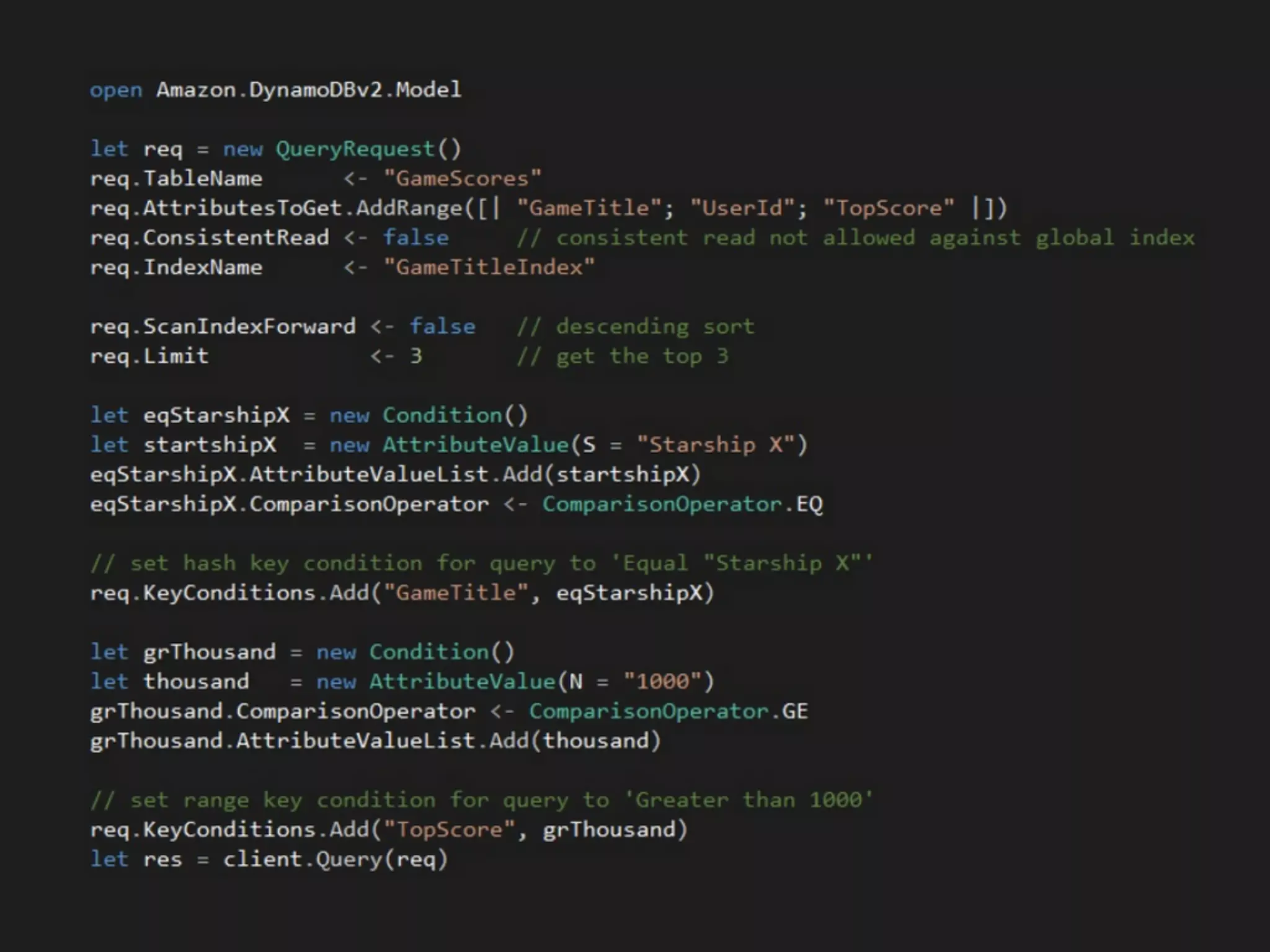Screen dimensions: 1270x952
Task: Click the req.Limit value 3
Action: pos(416,356)
